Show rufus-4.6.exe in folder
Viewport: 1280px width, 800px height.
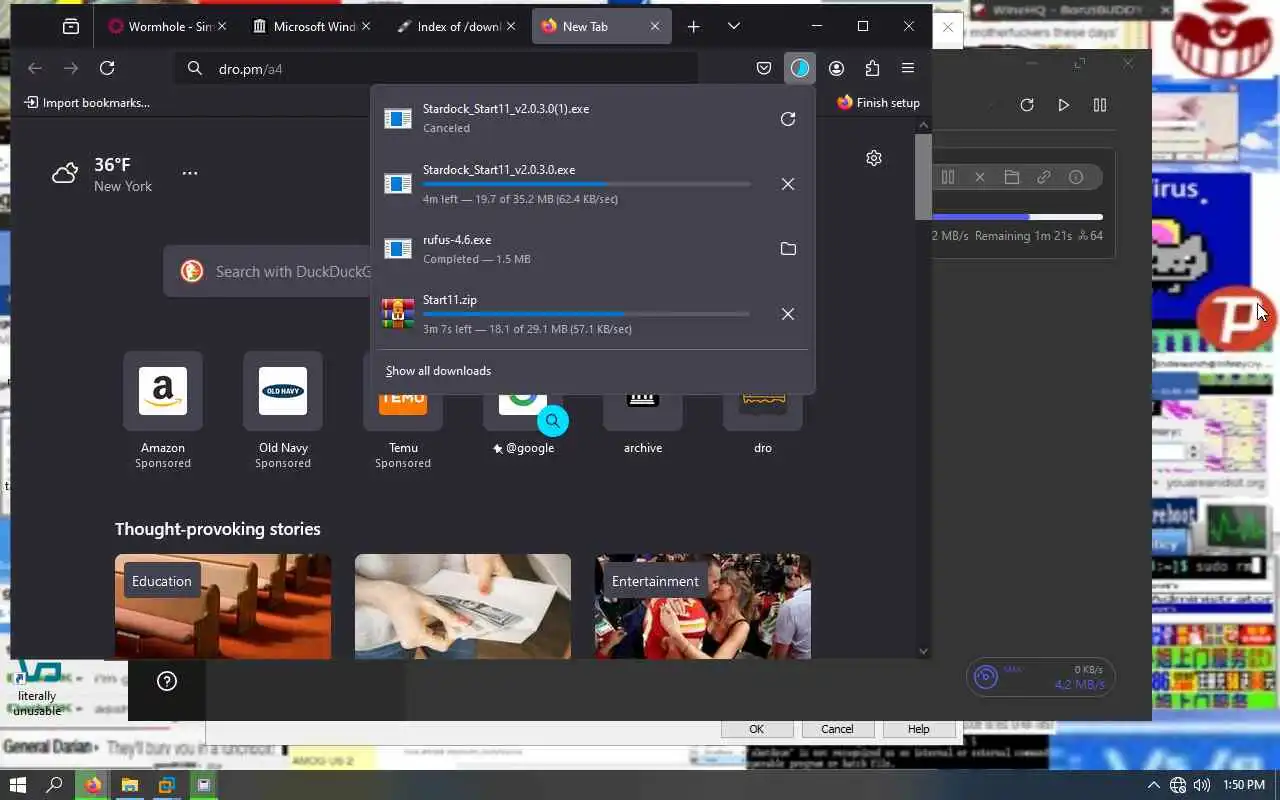click(788, 249)
